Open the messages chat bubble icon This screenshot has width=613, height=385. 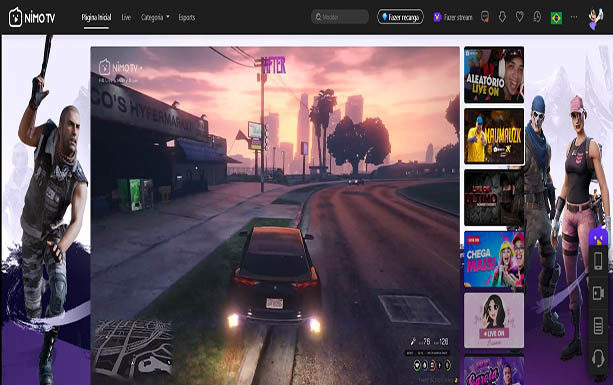[485, 17]
